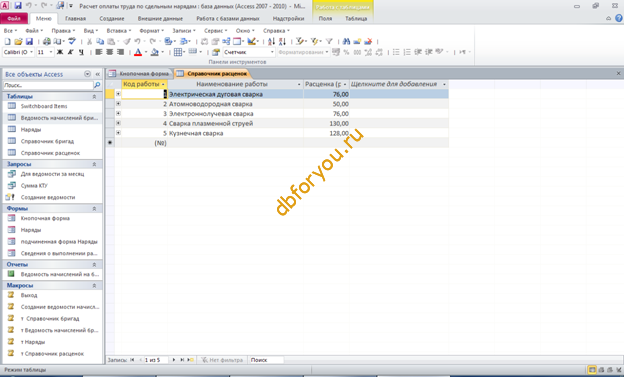Center align text
624x377 pixels.
[x=109, y=52]
